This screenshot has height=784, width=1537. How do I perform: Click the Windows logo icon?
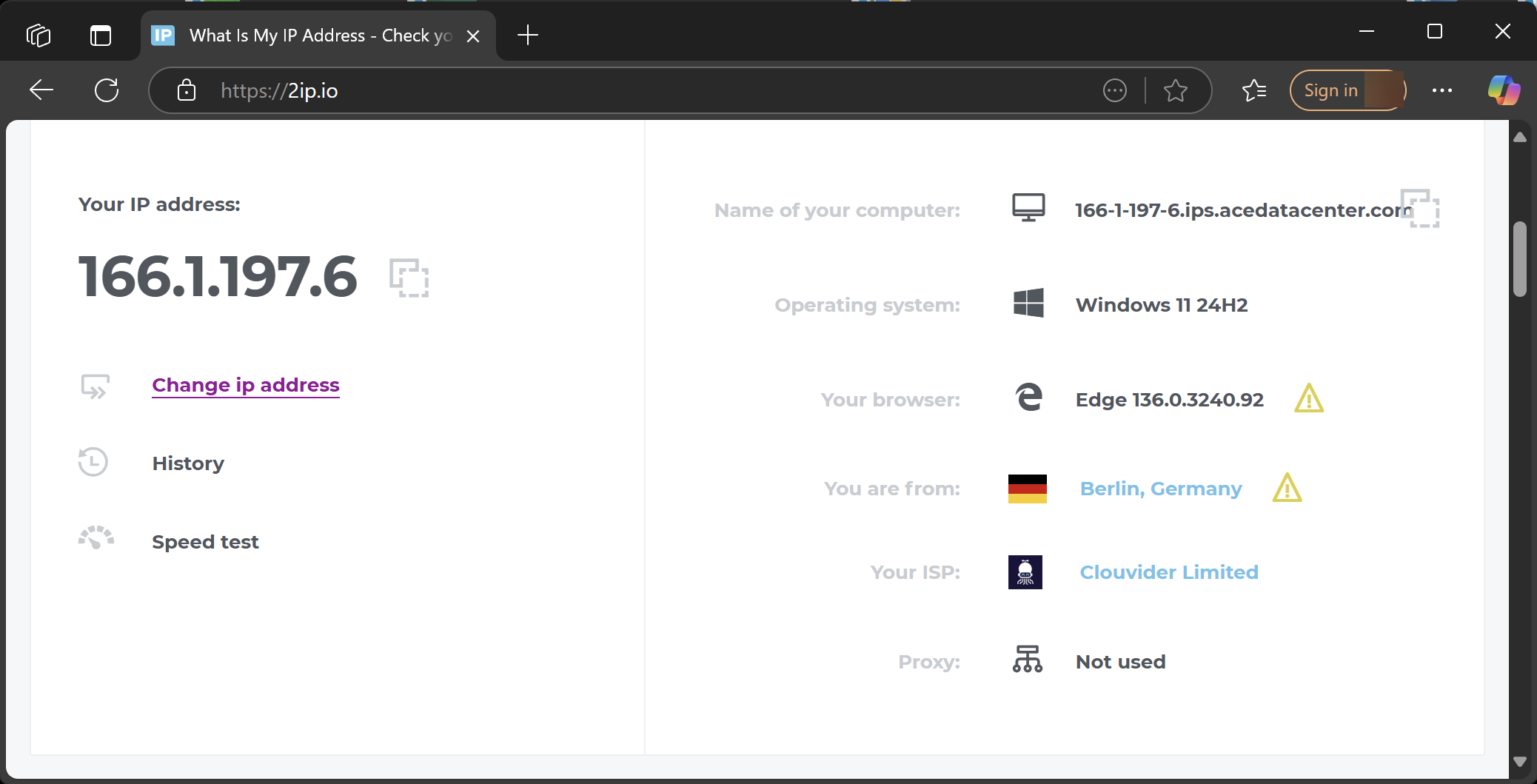click(1028, 303)
